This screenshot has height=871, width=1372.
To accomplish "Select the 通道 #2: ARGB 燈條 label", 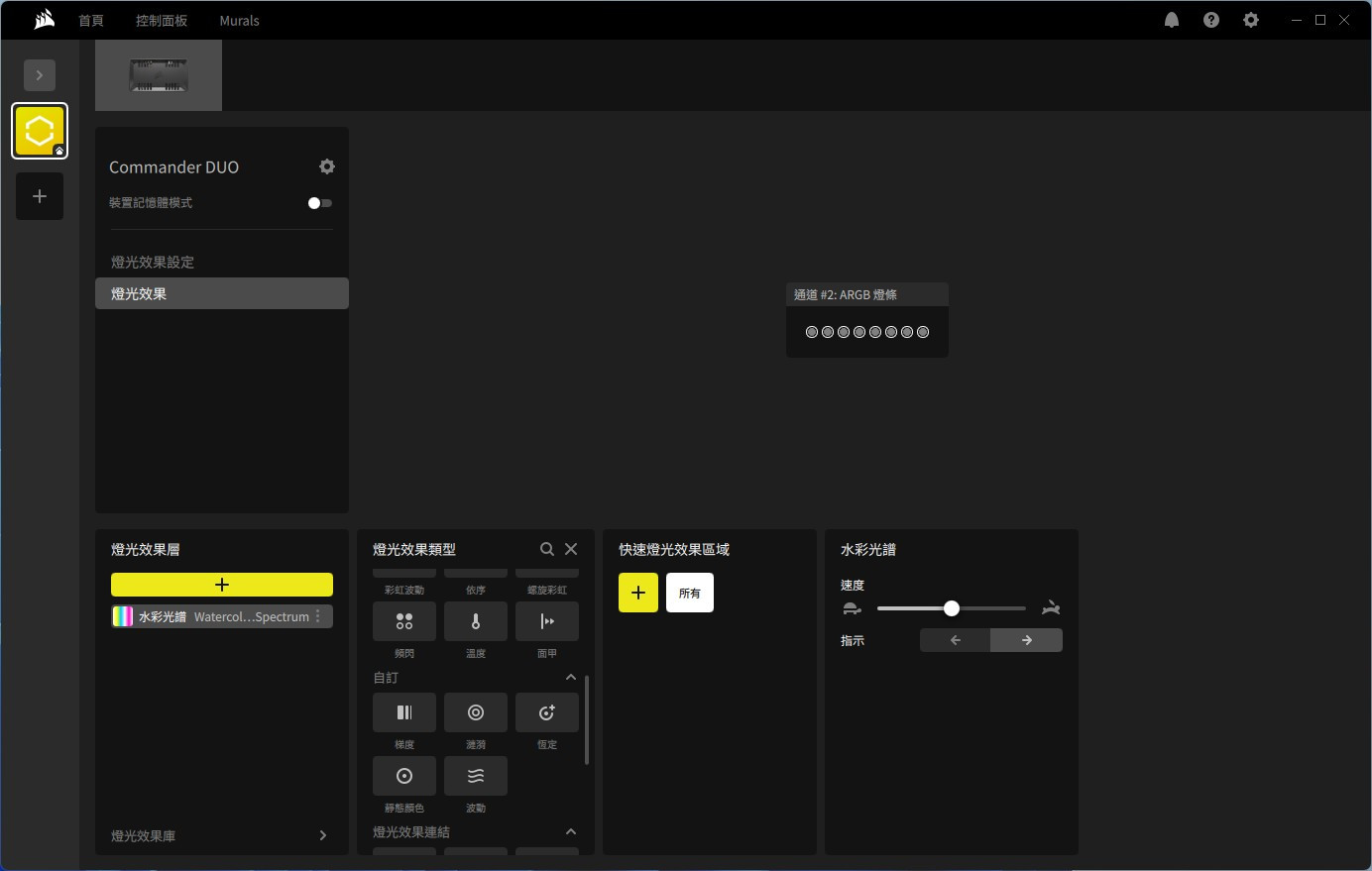I will click(846, 294).
